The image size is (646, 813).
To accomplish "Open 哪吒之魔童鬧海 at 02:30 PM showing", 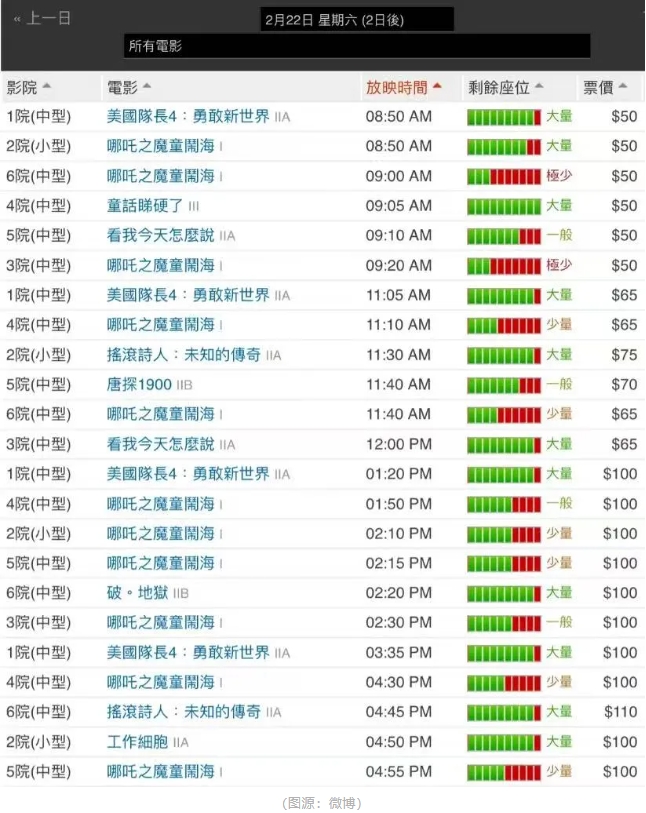I will pyautogui.click(x=161, y=622).
